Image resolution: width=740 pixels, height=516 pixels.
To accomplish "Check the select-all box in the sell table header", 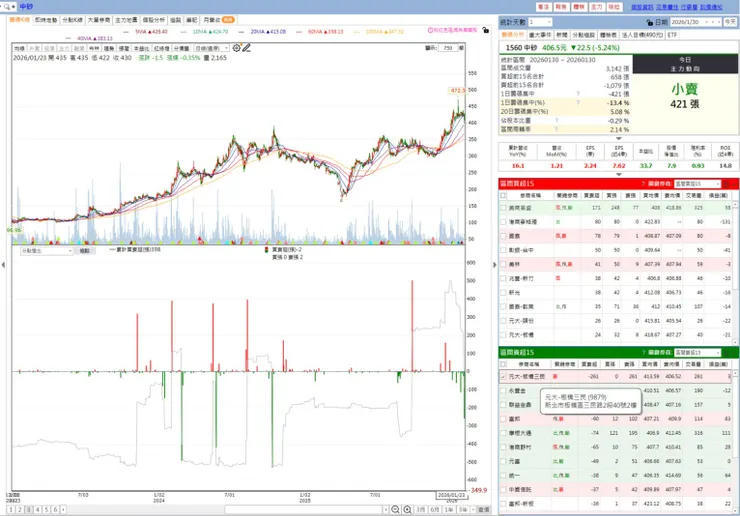I will [504, 364].
